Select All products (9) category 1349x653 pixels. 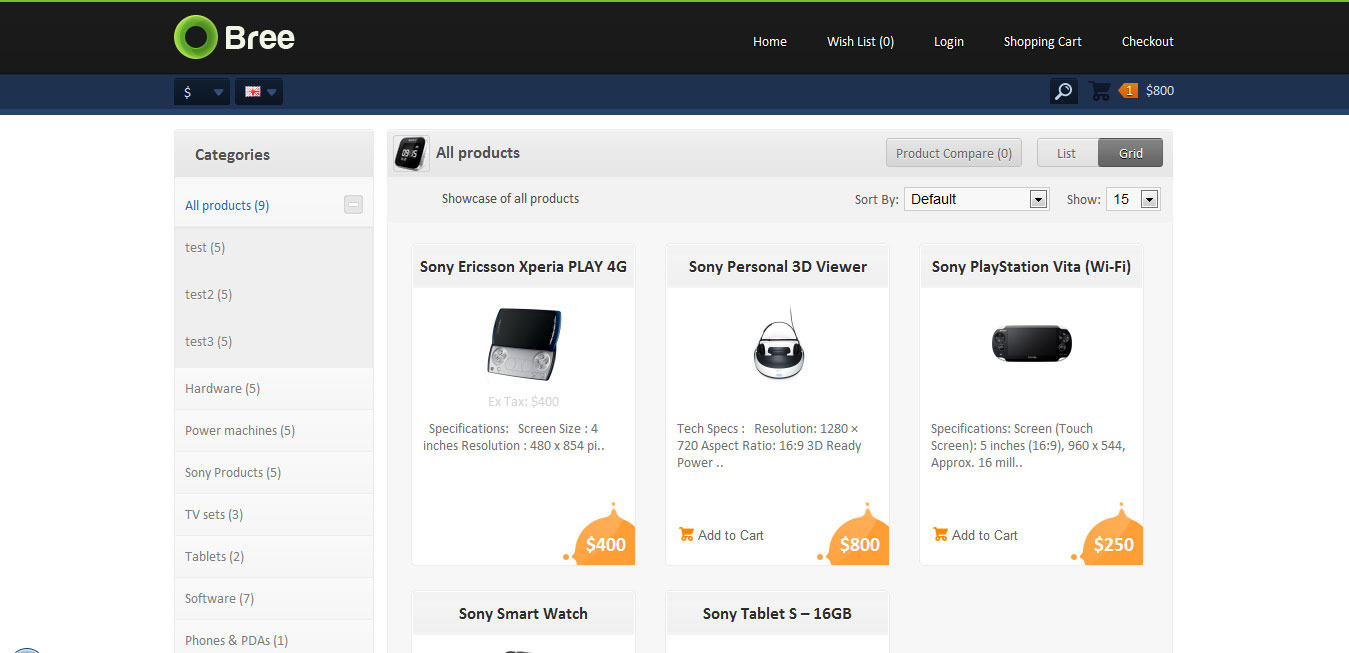[x=227, y=205]
